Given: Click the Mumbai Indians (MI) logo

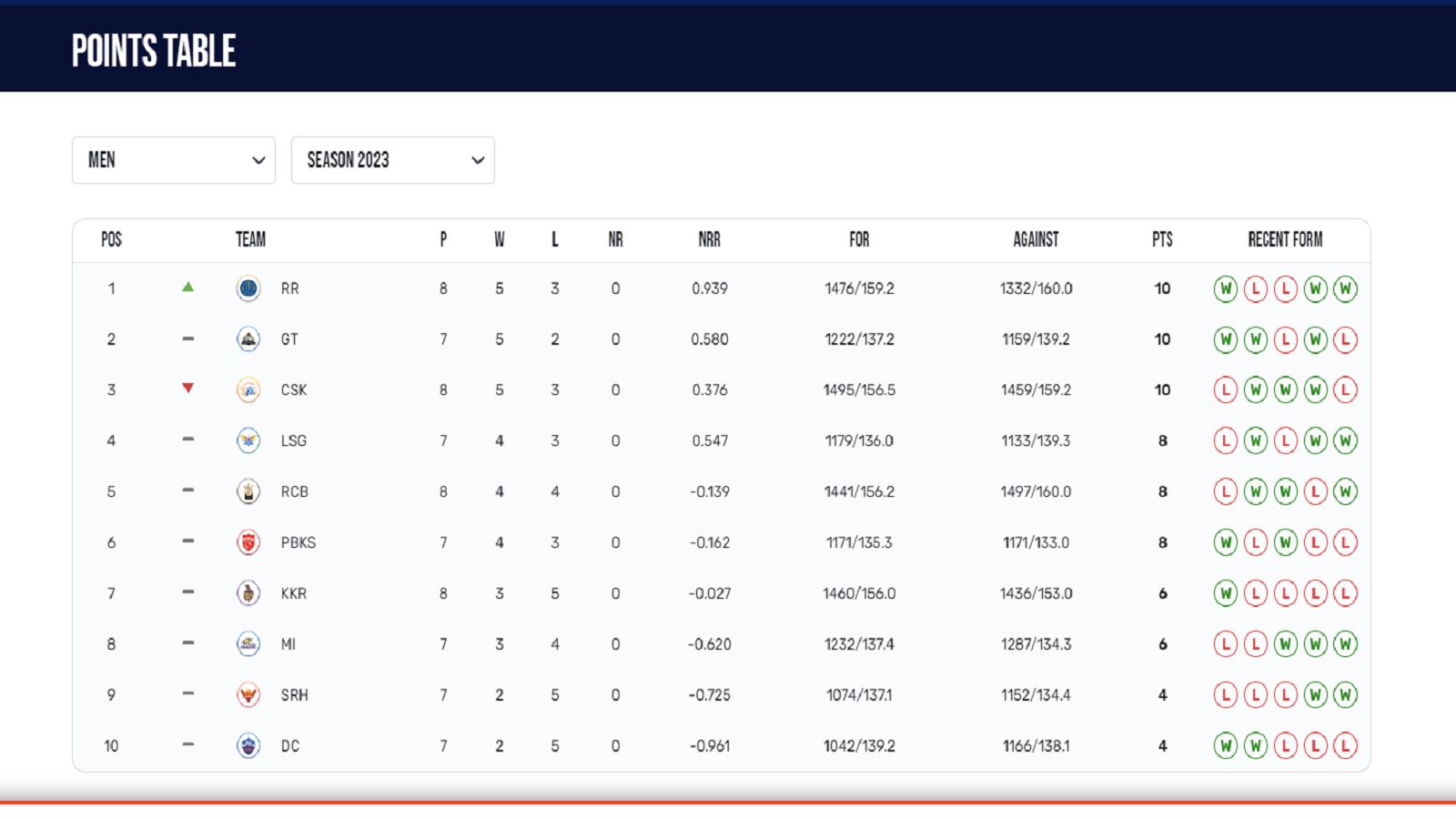Looking at the screenshot, I should coord(248,644).
